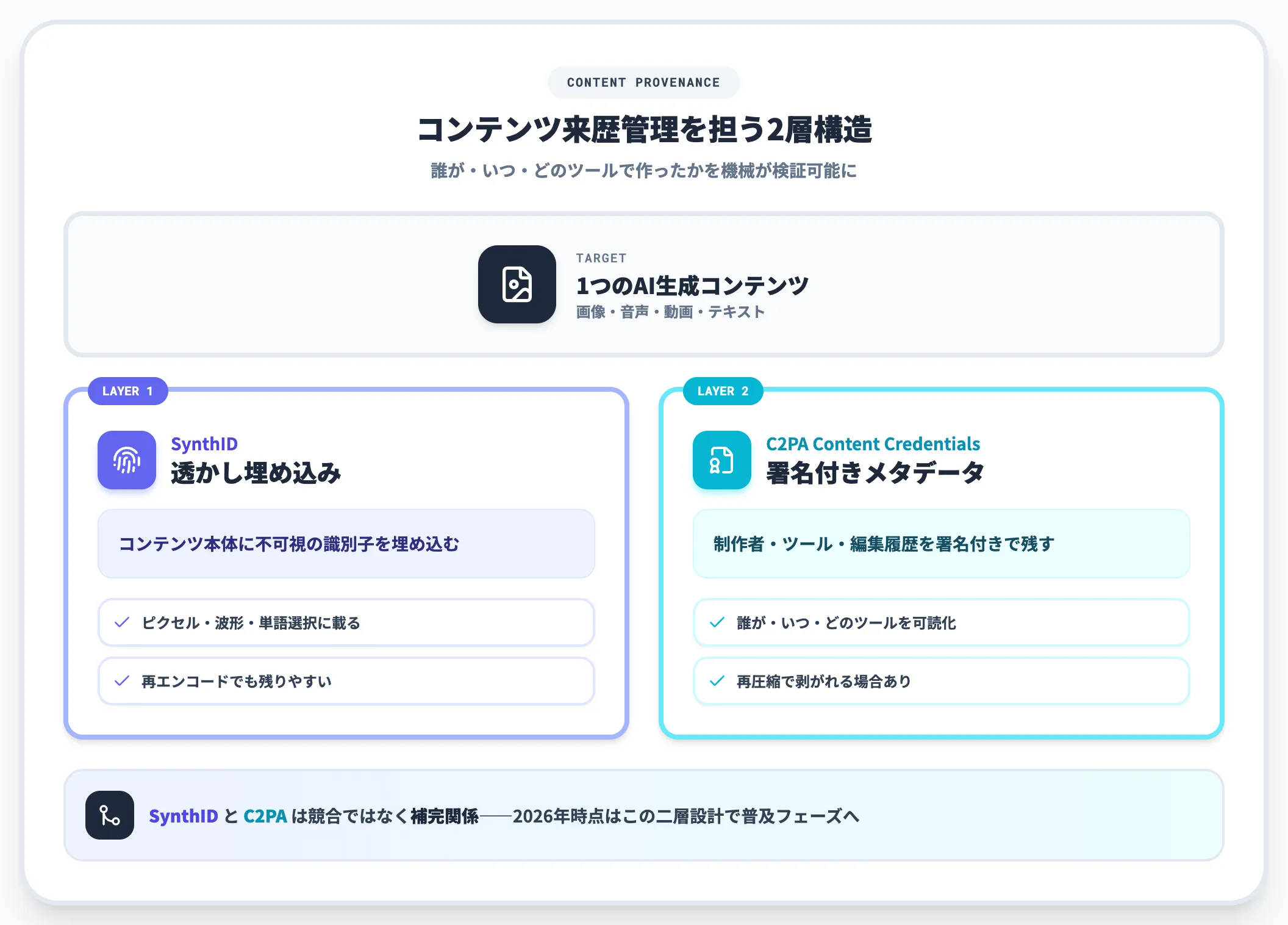Click the branch merge icon in footer banner
Image resolution: width=1288 pixels, height=925 pixels.
click(110, 815)
